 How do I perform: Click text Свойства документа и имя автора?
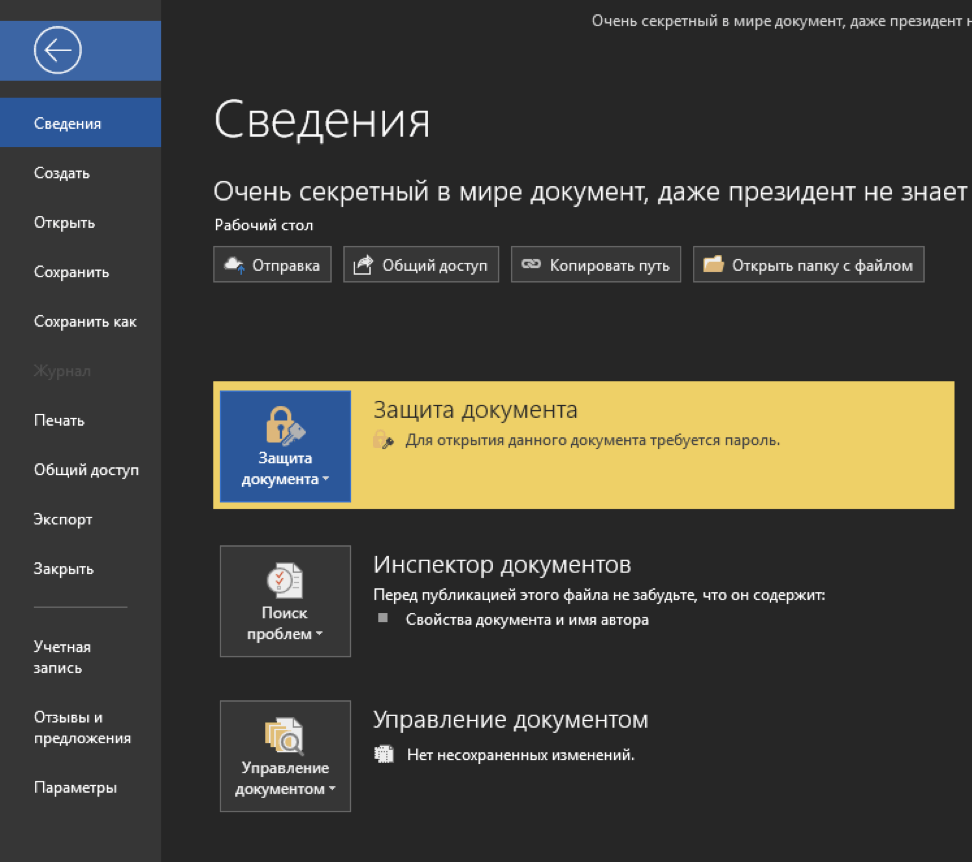click(527, 620)
